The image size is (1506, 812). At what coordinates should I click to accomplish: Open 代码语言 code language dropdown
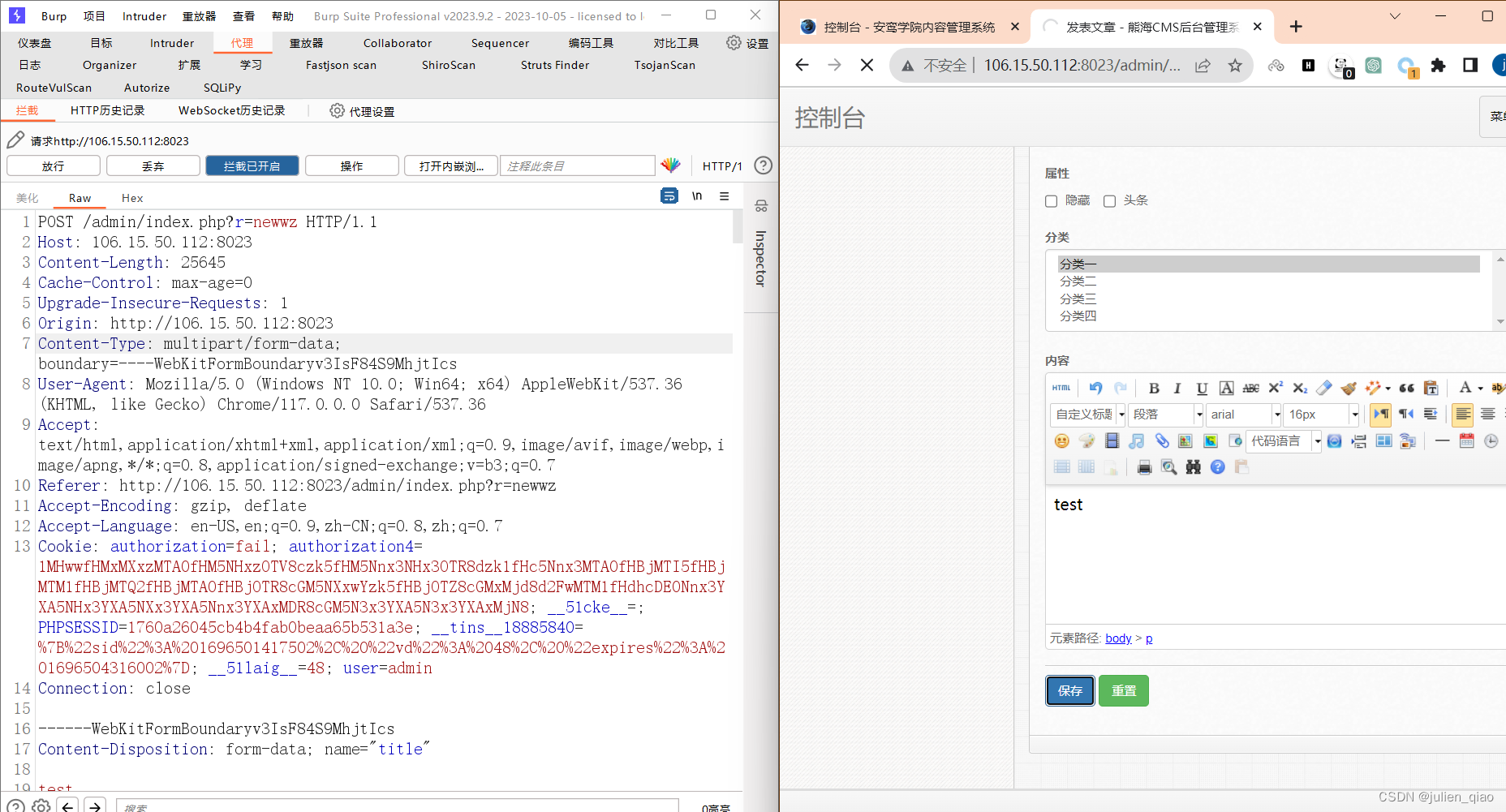tap(1284, 440)
